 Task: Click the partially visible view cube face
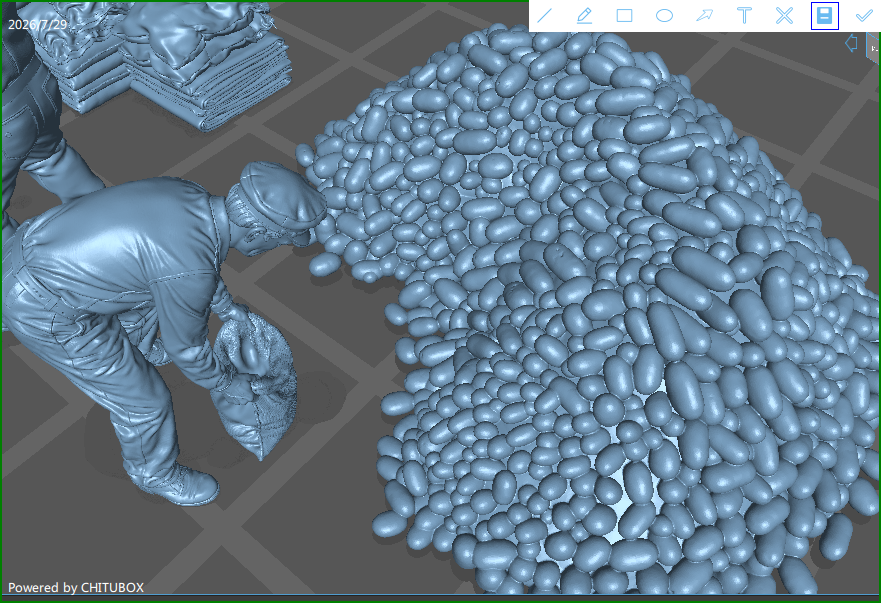tap(874, 45)
